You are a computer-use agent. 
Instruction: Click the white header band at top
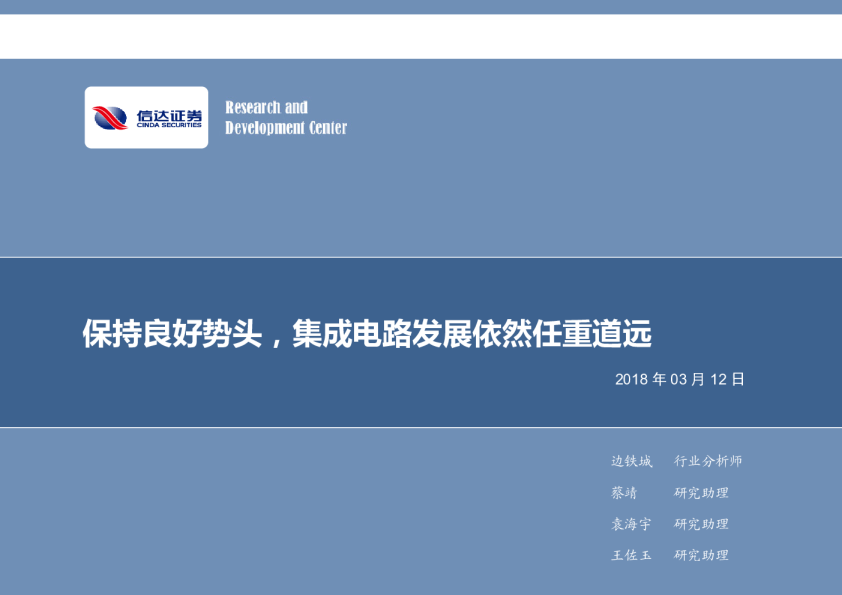tap(421, 37)
